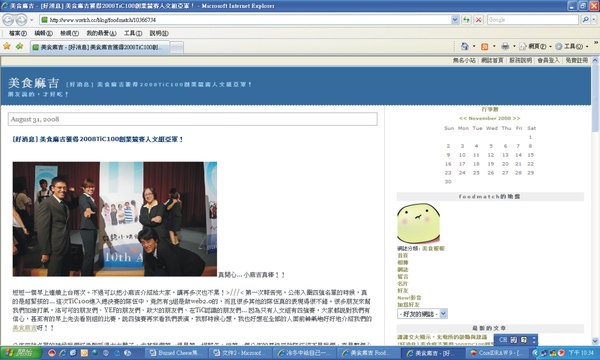
Task: Open 相簿 link in sidebar
Action: (403, 263)
